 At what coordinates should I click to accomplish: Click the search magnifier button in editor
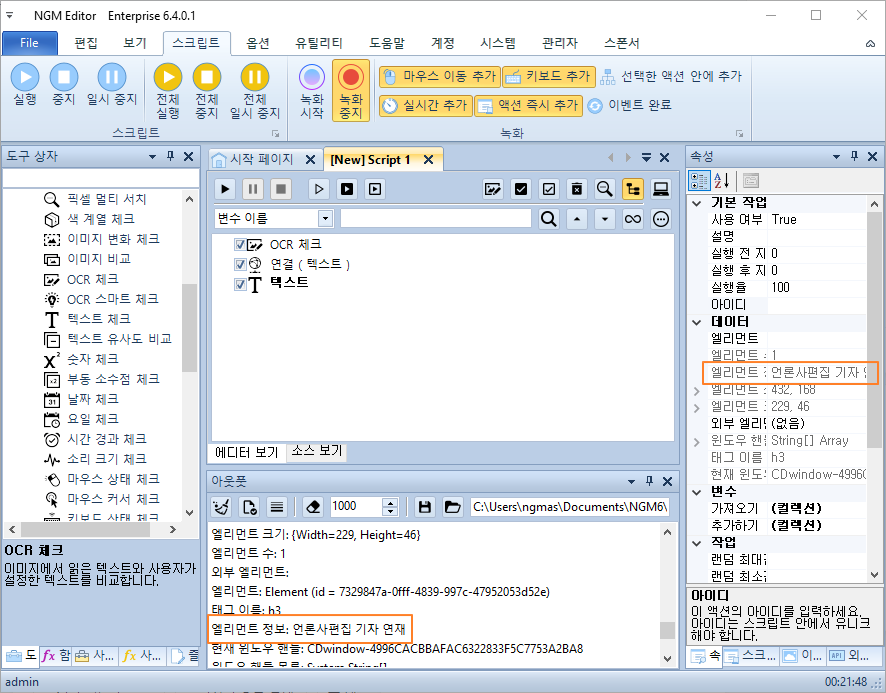[548, 219]
